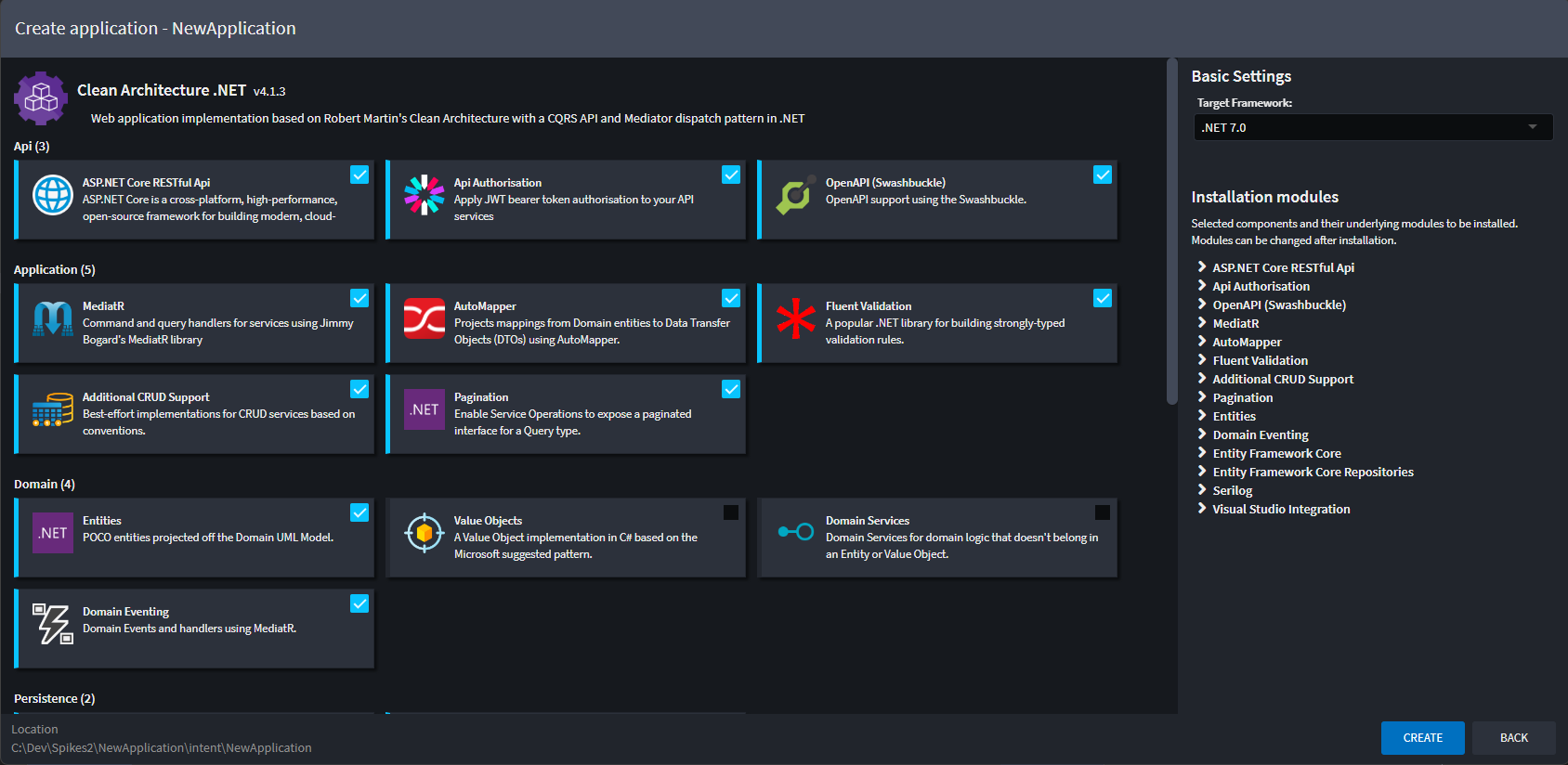
Task: Expand Pagination installation module
Action: [1202, 397]
